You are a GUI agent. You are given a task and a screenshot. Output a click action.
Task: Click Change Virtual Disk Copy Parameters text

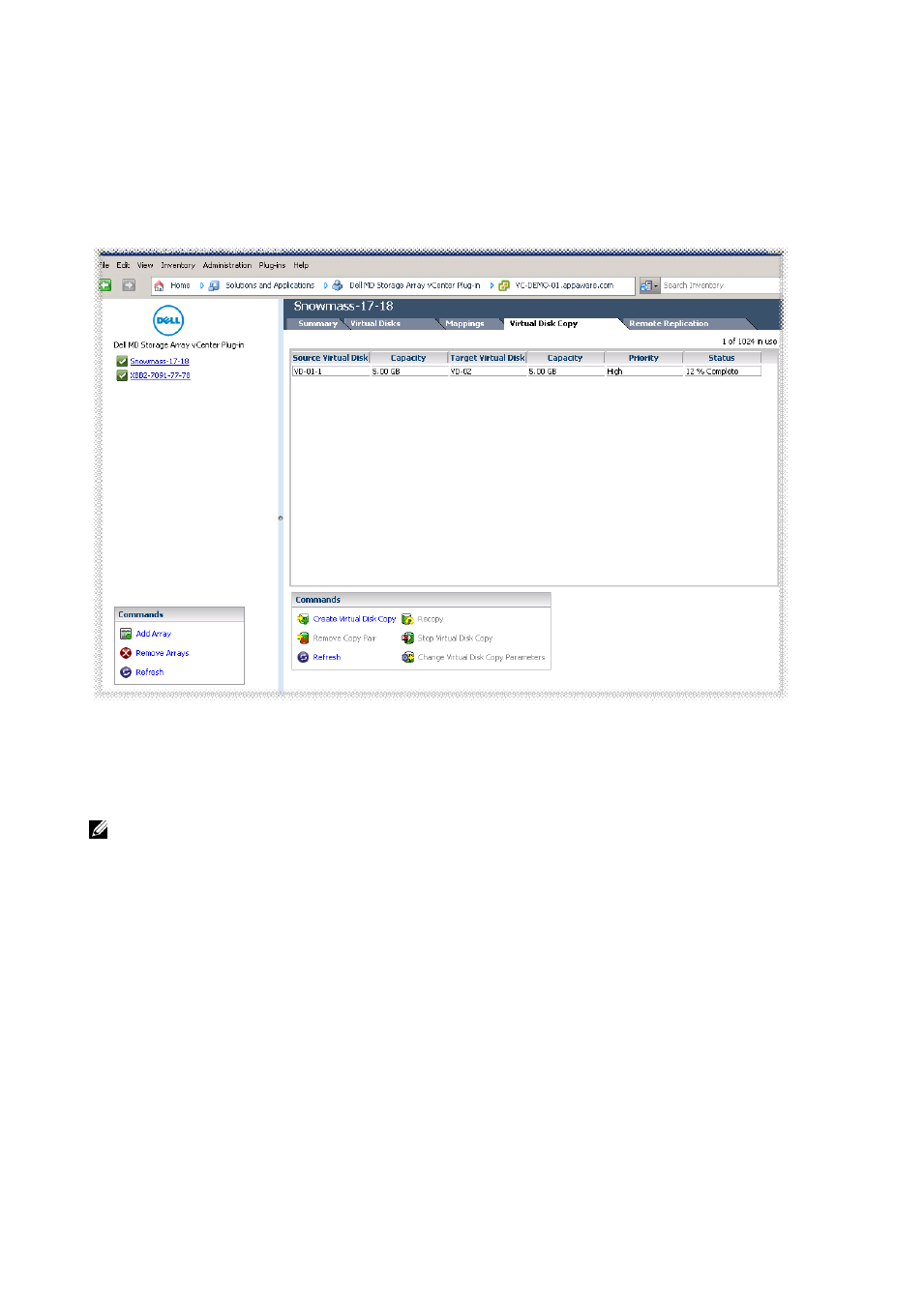[x=481, y=657]
